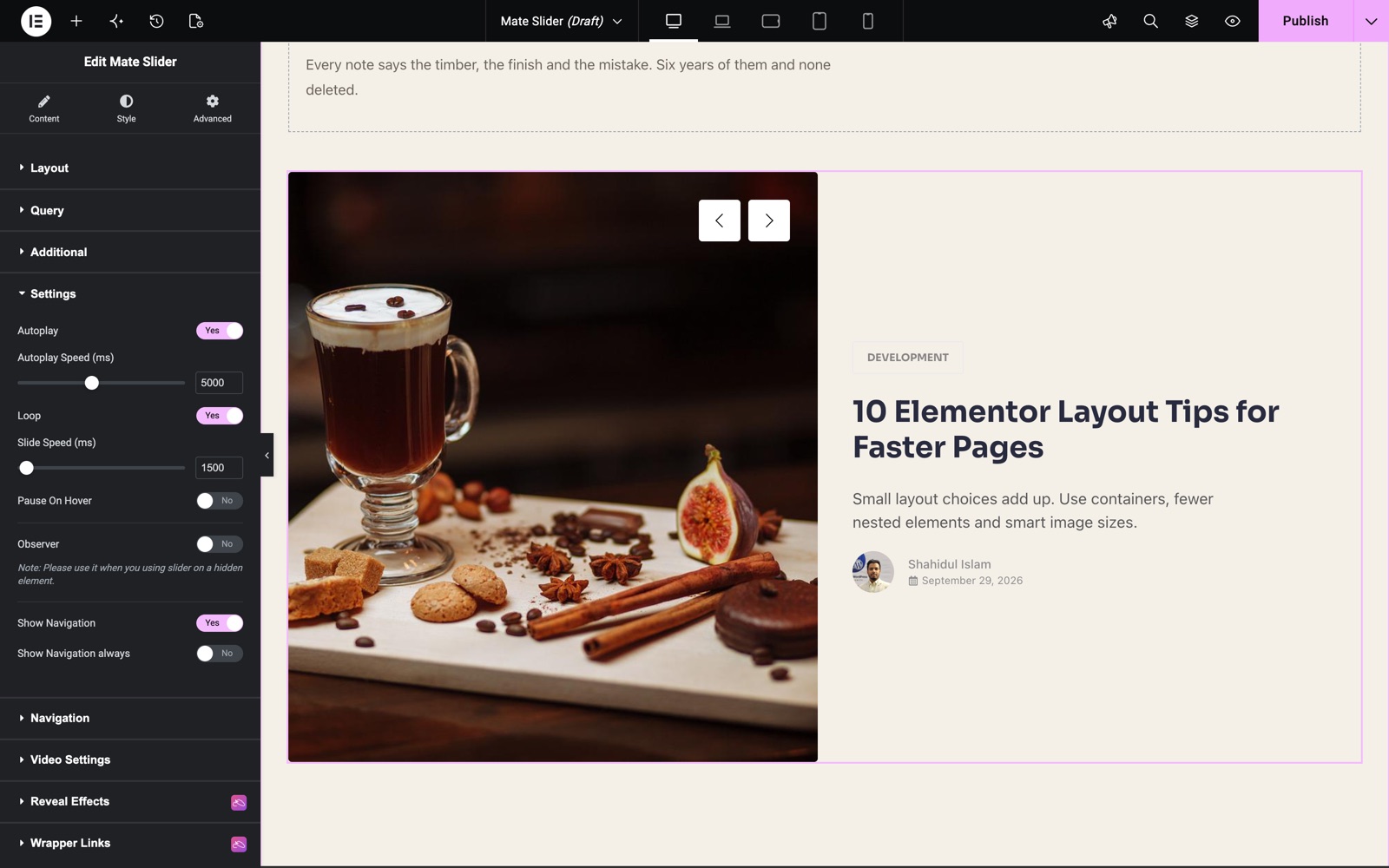Screen dimensions: 1389x868
Task: Open the Mate Slider (Draft) document dropdown
Action: click(x=562, y=21)
